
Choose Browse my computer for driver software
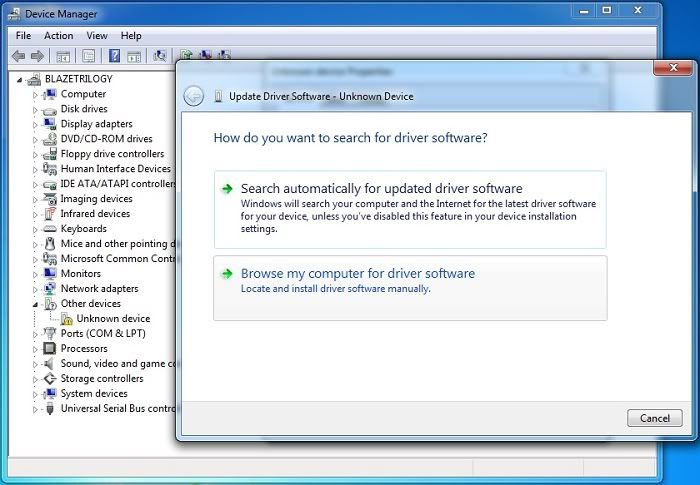[x=410, y=288]
